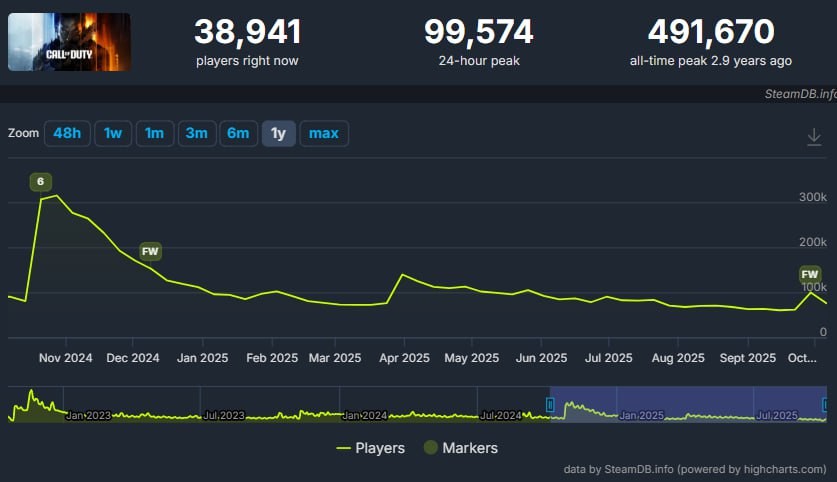Click the active 1y zoom button
Viewport: 837px width, 482px height.
coord(278,133)
